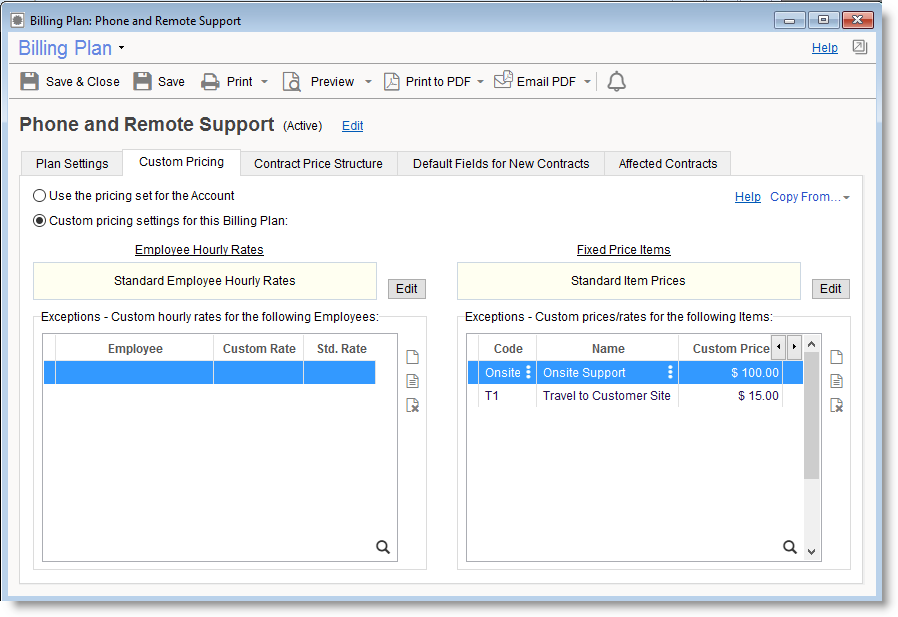The height and width of the screenshot is (617, 898).
Task: Add new item price exception icon
Action: click(x=837, y=357)
